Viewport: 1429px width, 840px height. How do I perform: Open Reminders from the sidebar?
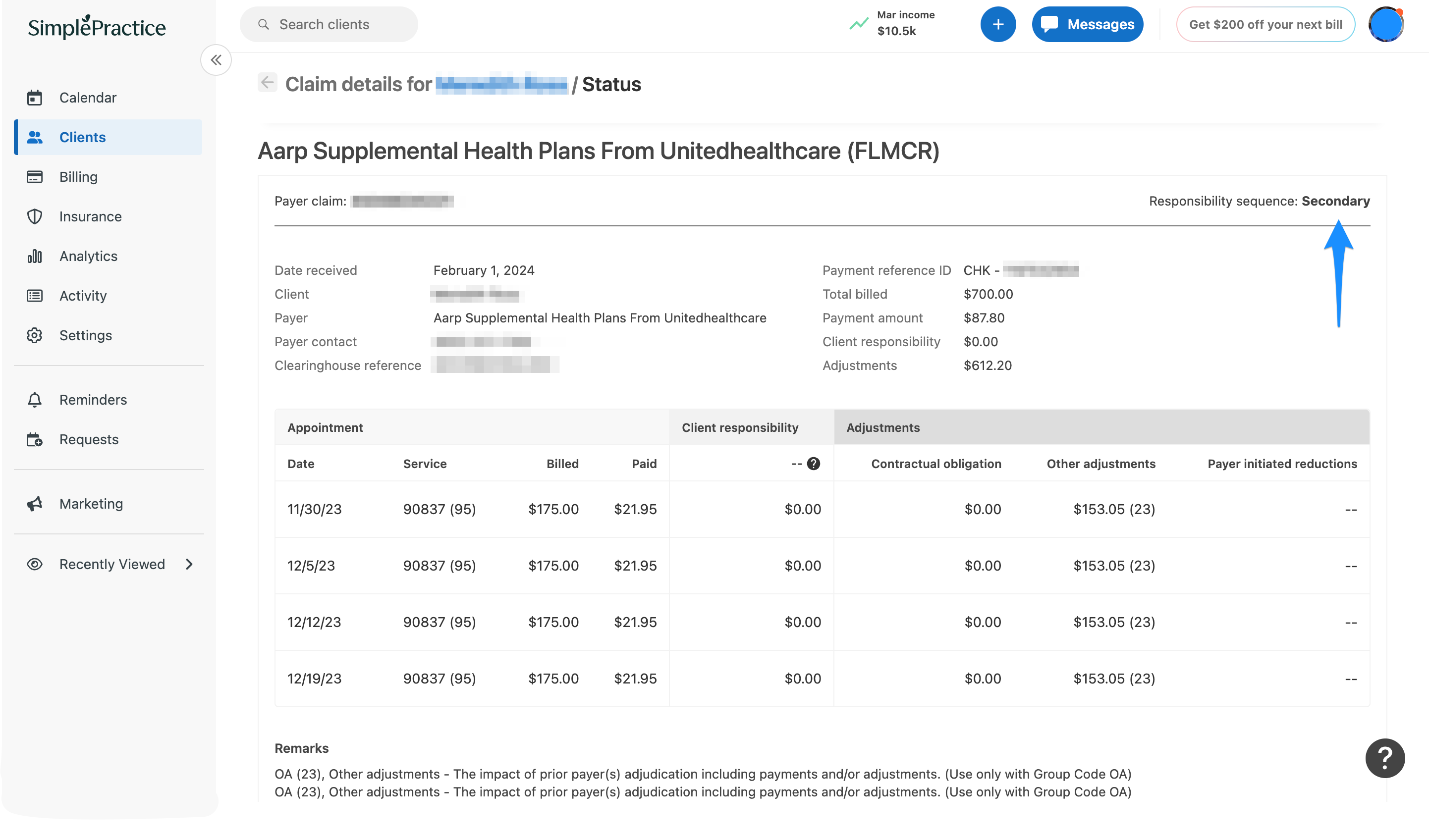click(93, 399)
